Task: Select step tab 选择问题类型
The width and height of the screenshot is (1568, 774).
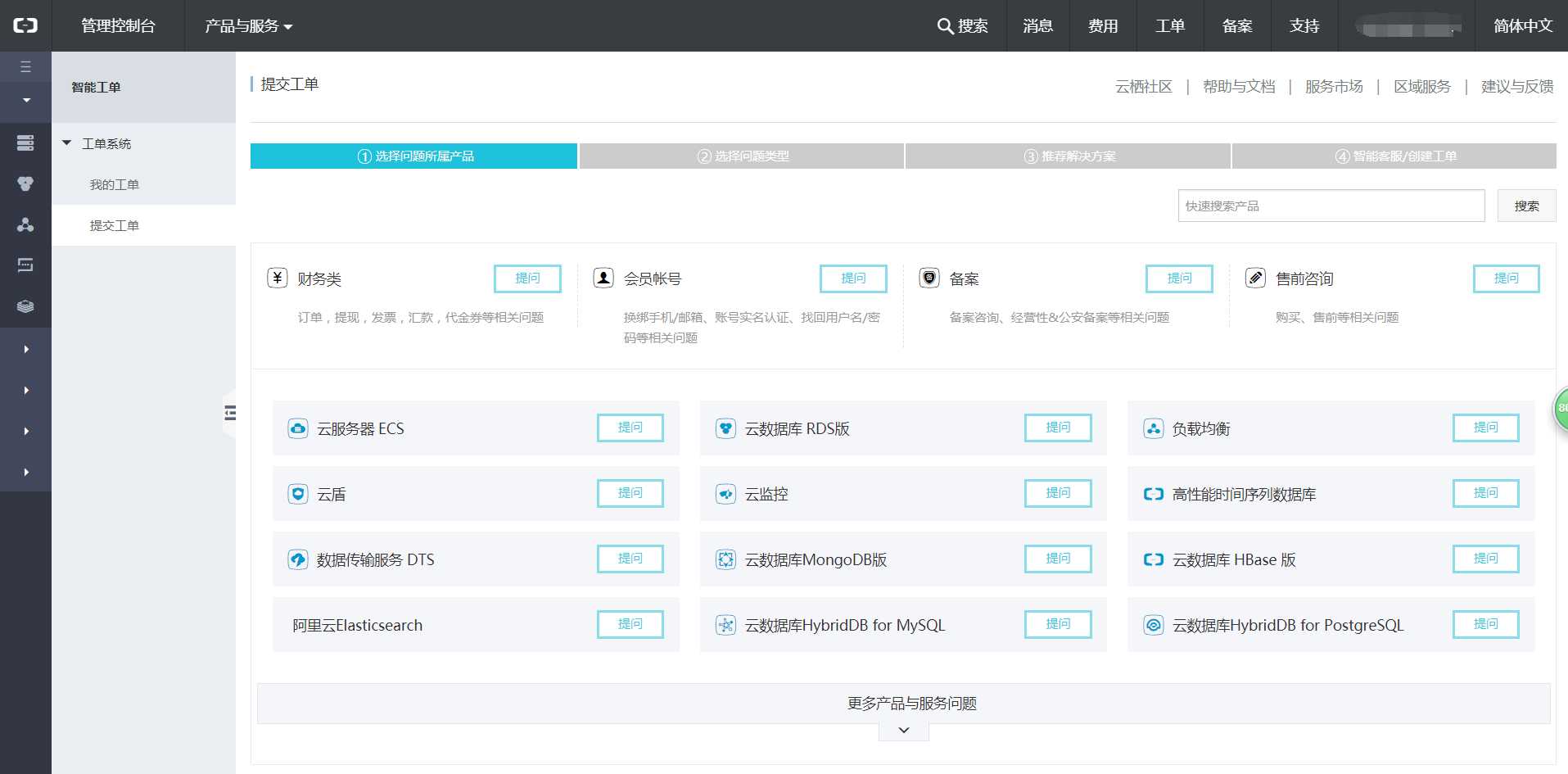Action: [741, 156]
